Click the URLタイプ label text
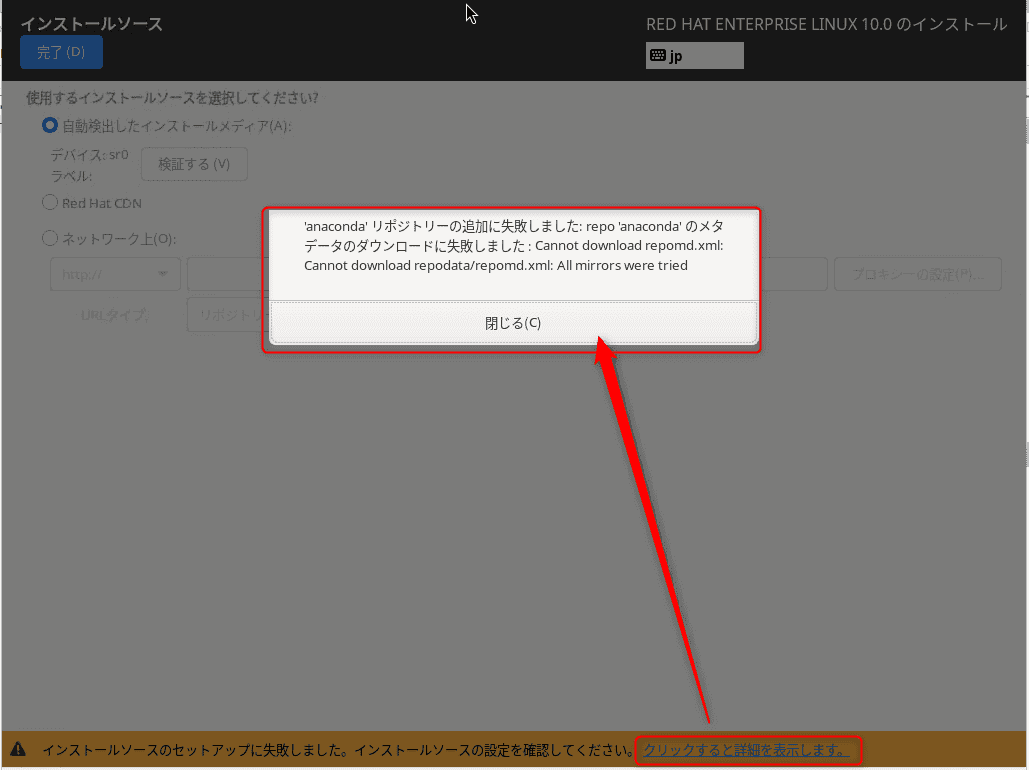Image resolution: width=1029 pixels, height=770 pixels. point(115,315)
